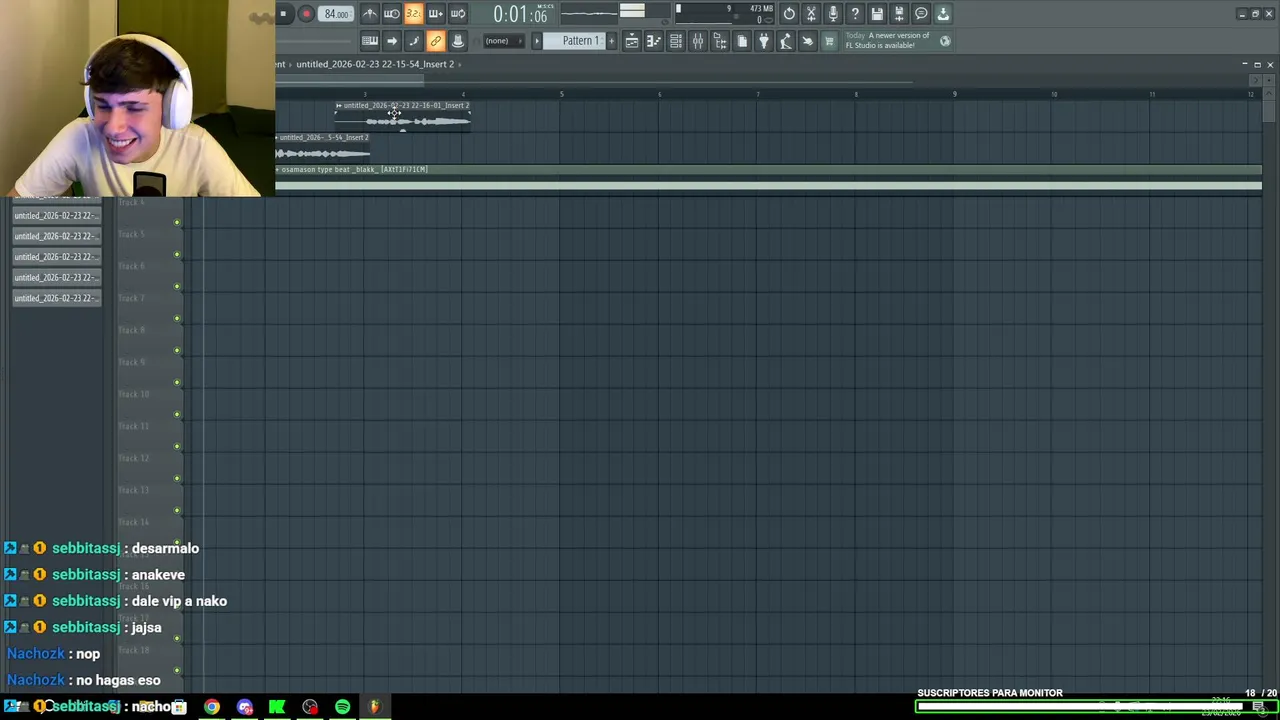The height and width of the screenshot is (720, 1280).
Task: Toggle auto-scroll arrow icon
Action: tap(392, 41)
